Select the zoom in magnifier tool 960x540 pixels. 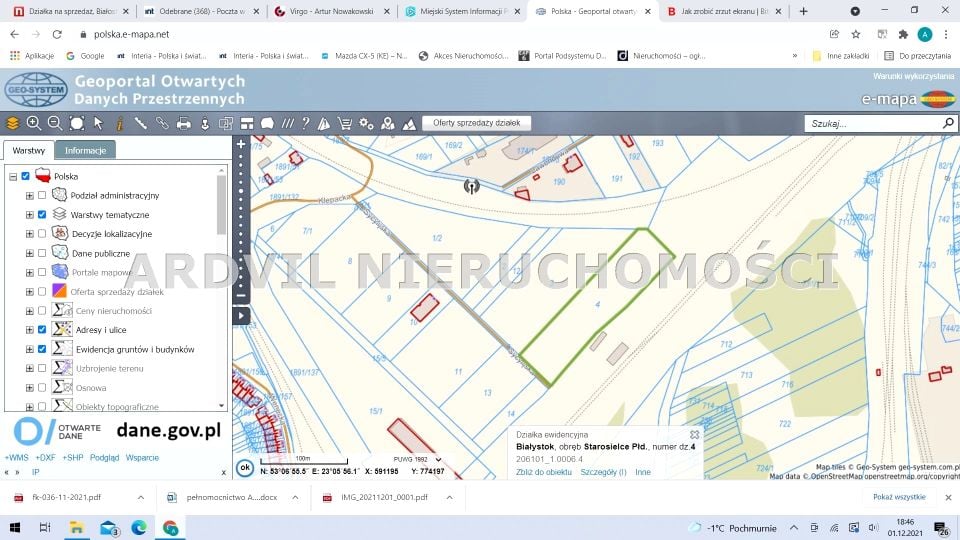[34, 123]
